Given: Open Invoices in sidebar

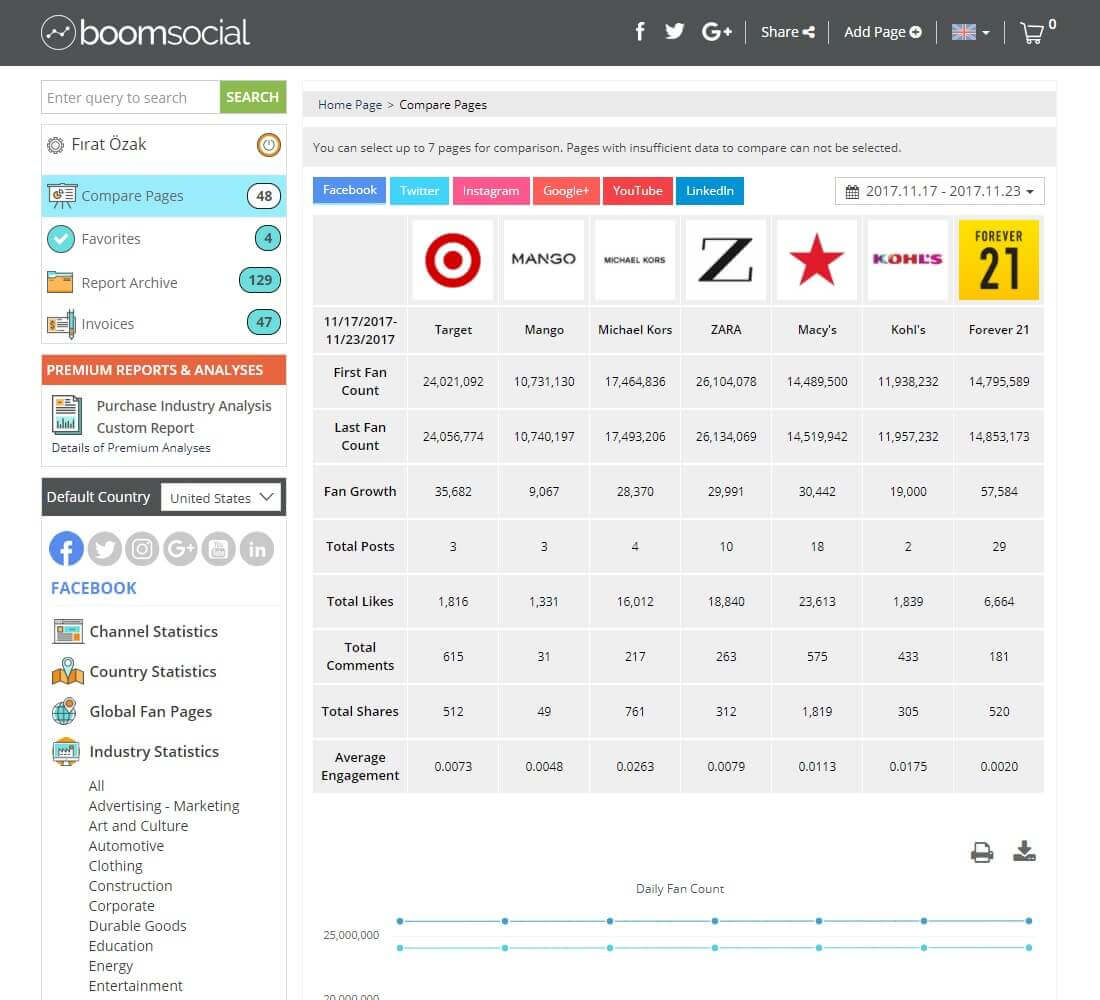Looking at the screenshot, I should pos(163,324).
